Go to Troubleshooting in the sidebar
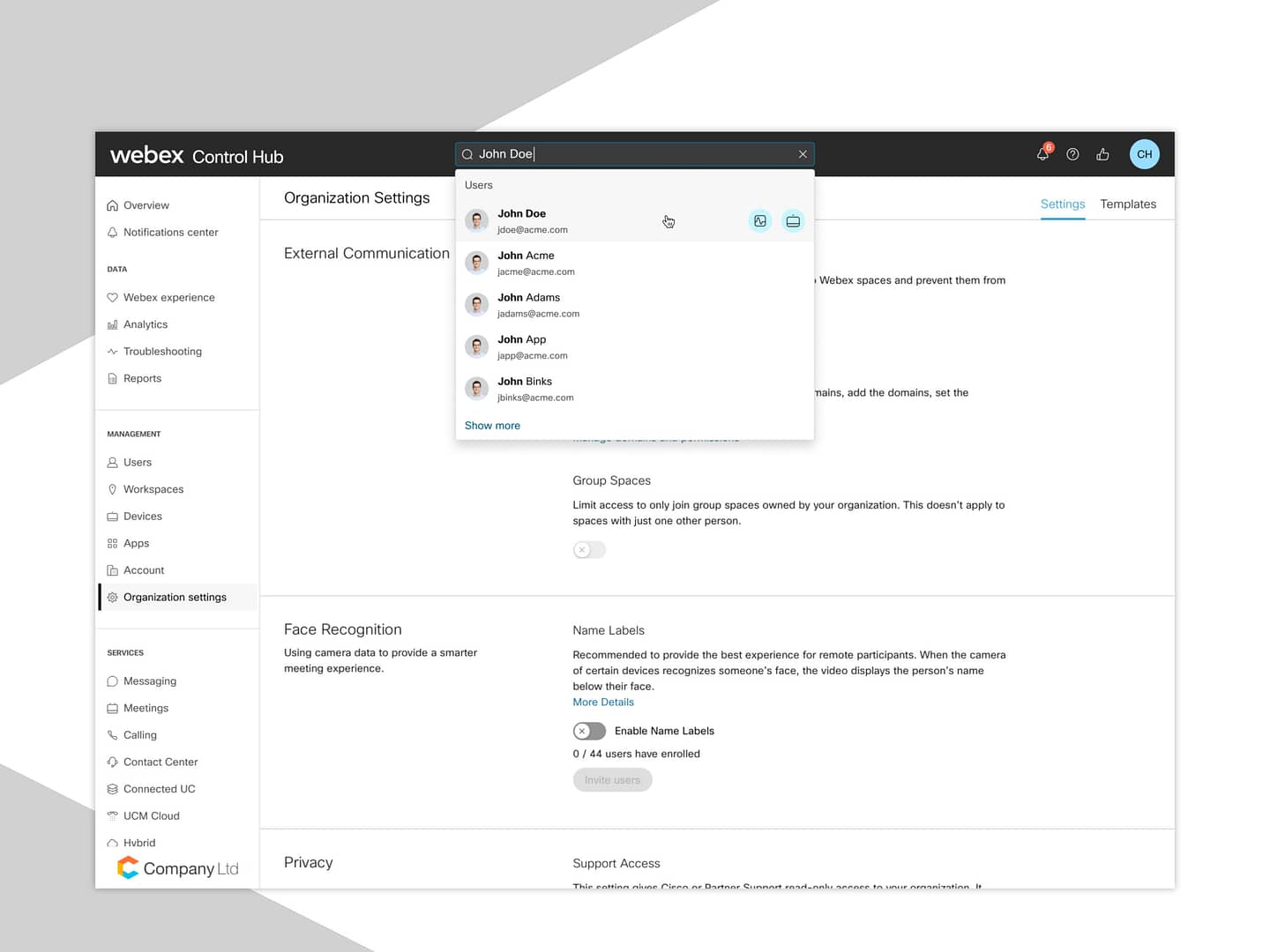The image size is (1270, 952). pos(162,352)
